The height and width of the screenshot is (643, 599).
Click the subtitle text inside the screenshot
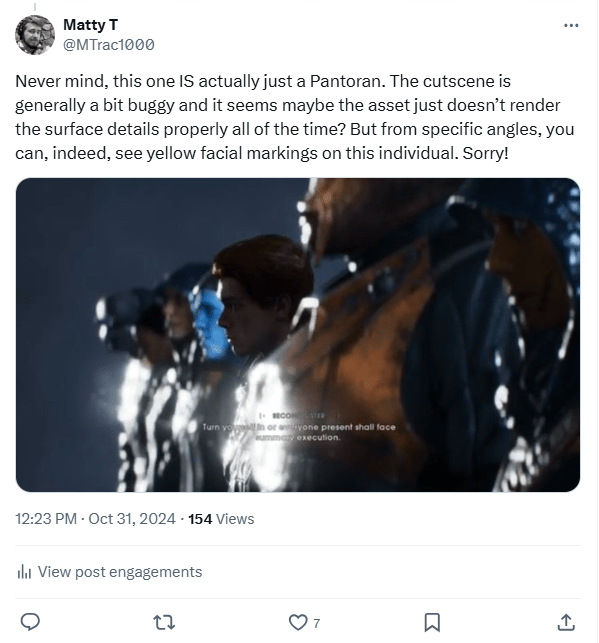pos(298,432)
